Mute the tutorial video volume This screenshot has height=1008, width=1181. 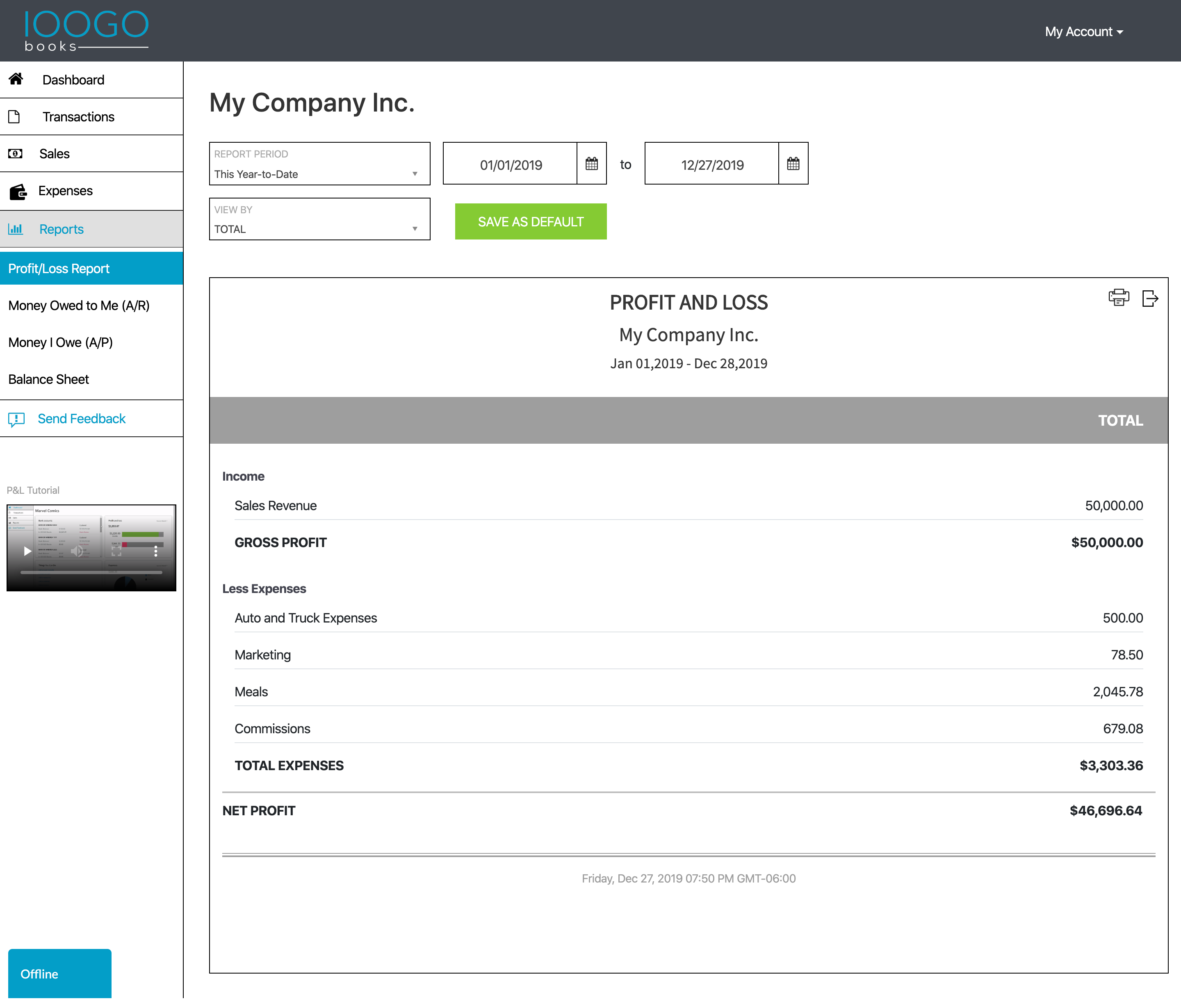pos(77,551)
